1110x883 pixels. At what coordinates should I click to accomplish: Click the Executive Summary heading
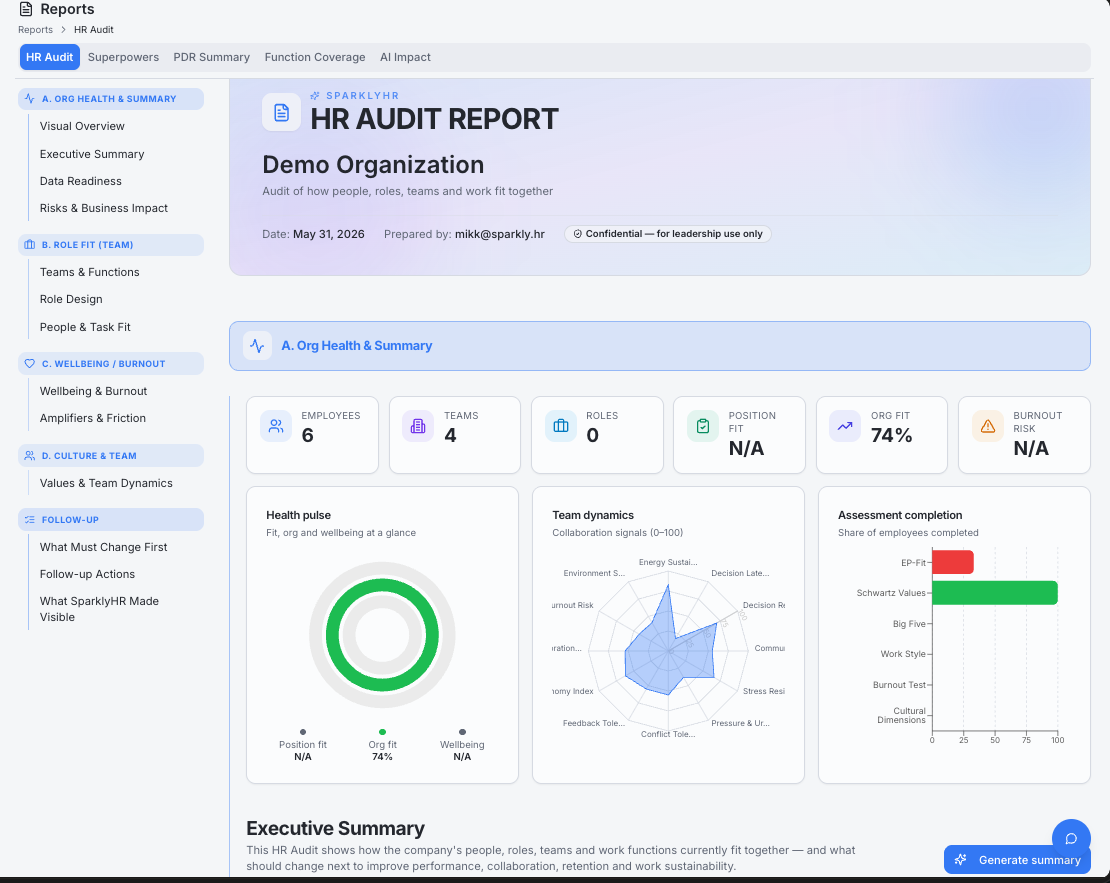(336, 828)
